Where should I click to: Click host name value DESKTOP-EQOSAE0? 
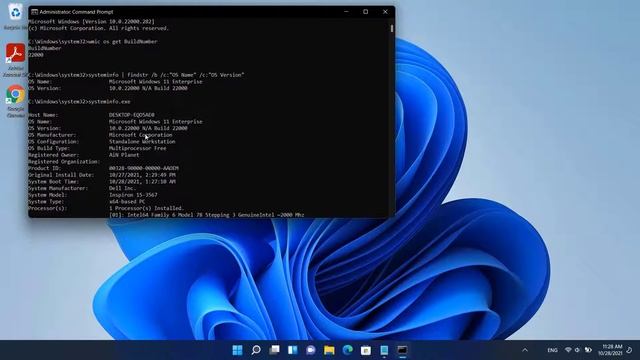132,115
